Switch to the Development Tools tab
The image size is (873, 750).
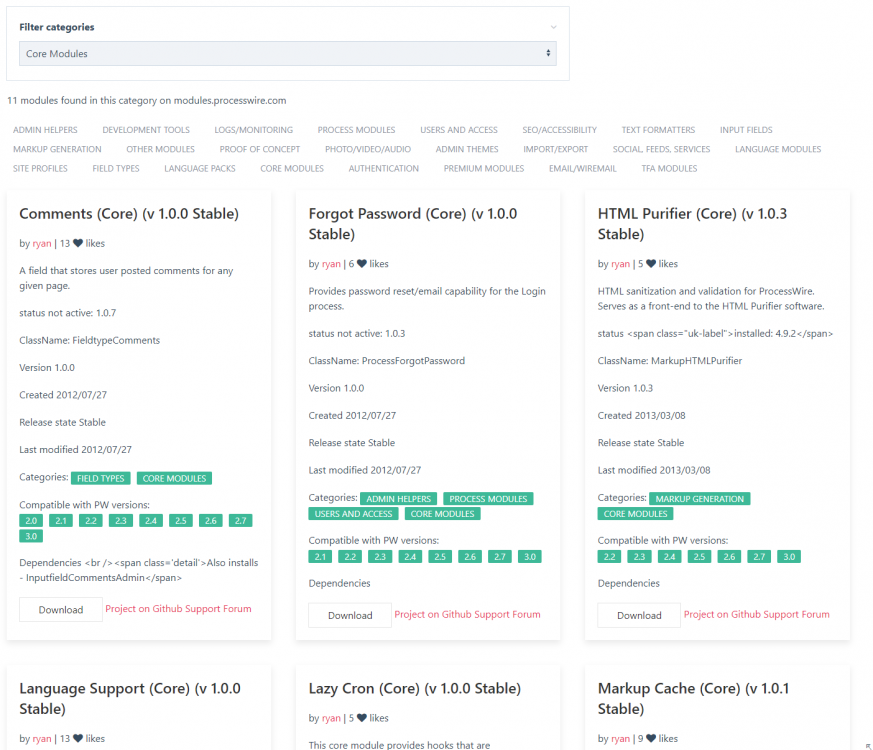tap(146, 130)
